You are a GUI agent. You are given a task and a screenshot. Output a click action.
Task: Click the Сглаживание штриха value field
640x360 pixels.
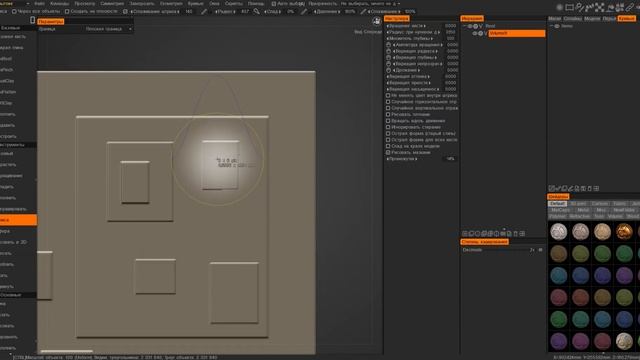(x=189, y=11)
